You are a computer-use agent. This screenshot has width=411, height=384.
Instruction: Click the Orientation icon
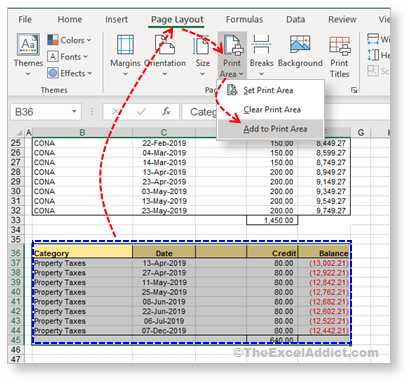(x=165, y=45)
